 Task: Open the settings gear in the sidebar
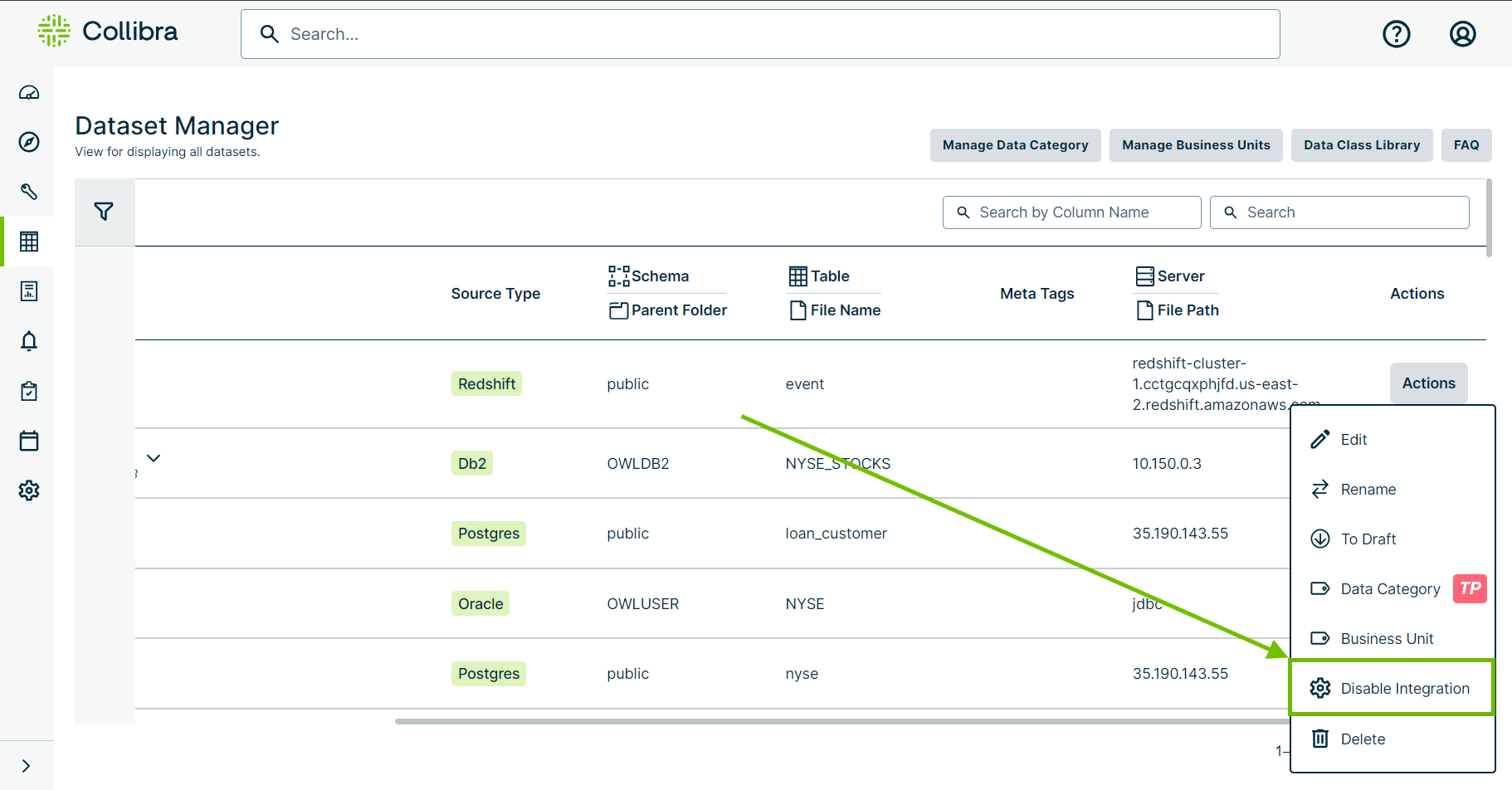point(28,490)
